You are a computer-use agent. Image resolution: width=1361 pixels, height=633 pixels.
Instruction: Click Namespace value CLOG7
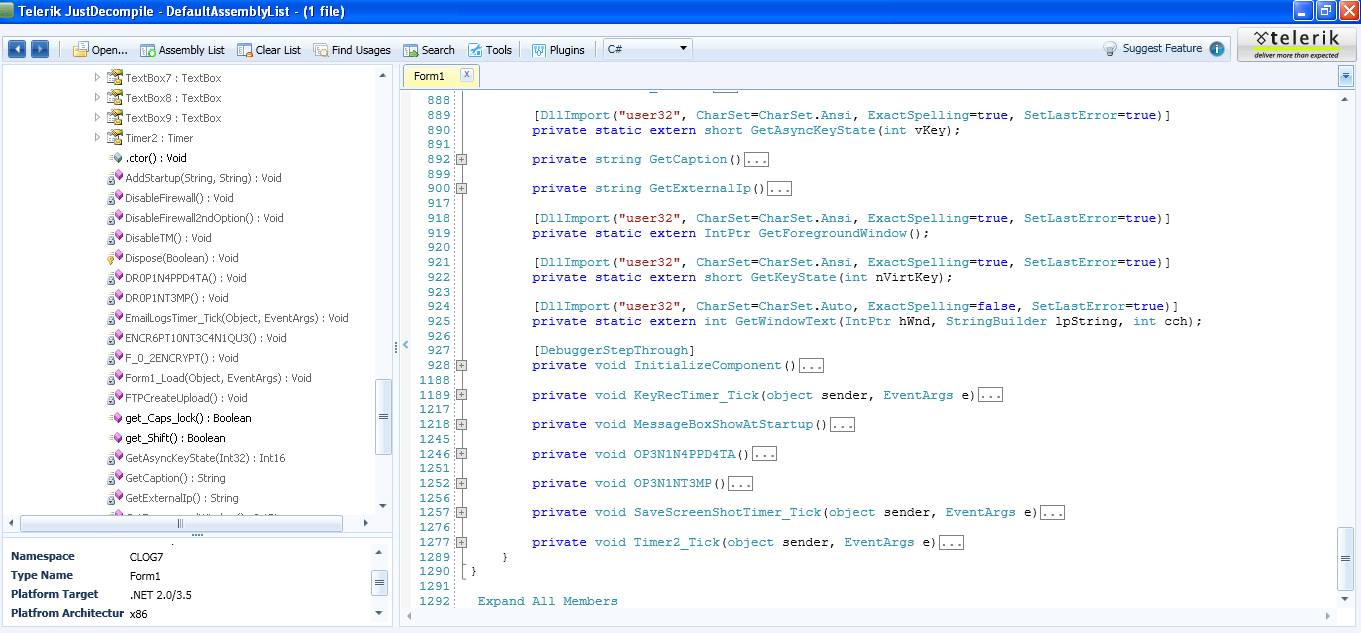[x=146, y=557]
